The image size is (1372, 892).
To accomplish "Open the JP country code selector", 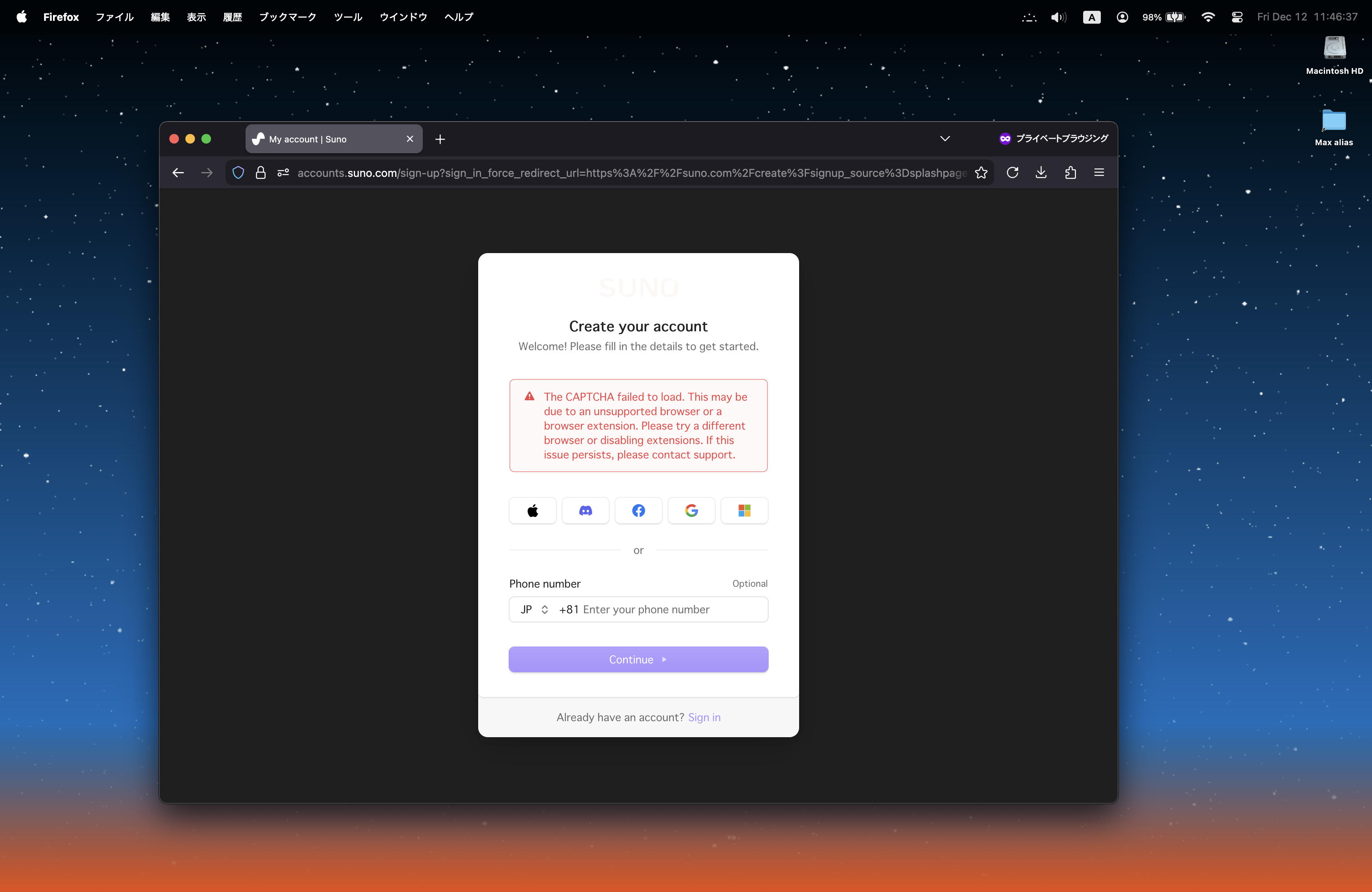I will point(534,610).
